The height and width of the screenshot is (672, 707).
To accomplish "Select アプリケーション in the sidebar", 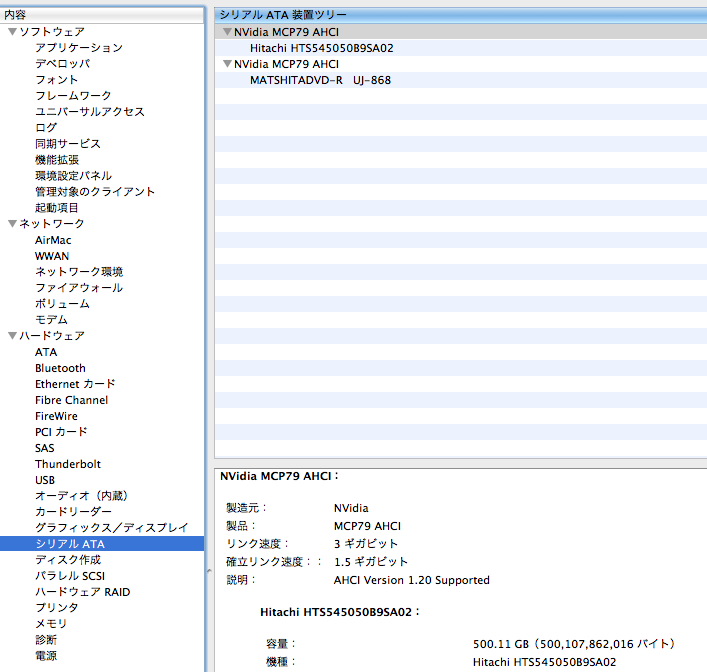I will coord(79,48).
